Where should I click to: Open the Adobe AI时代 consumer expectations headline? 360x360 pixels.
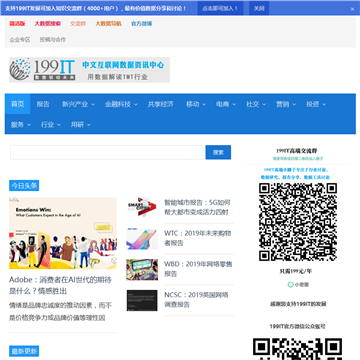pyautogui.click(x=60, y=285)
